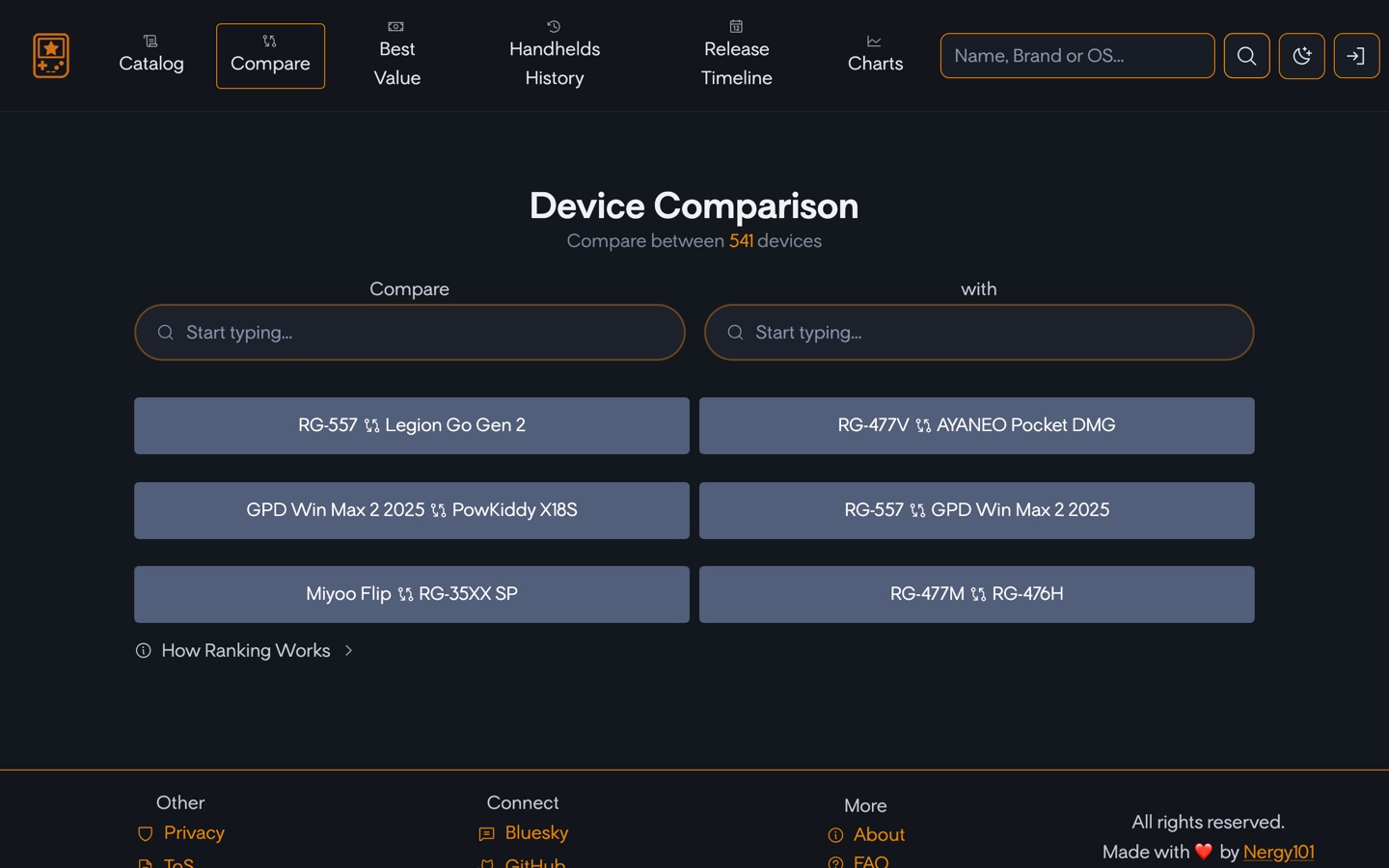1389x868 pixels.
Task: Click the info icon beside How Ranking Works
Action: pyautogui.click(x=144, y=651)
